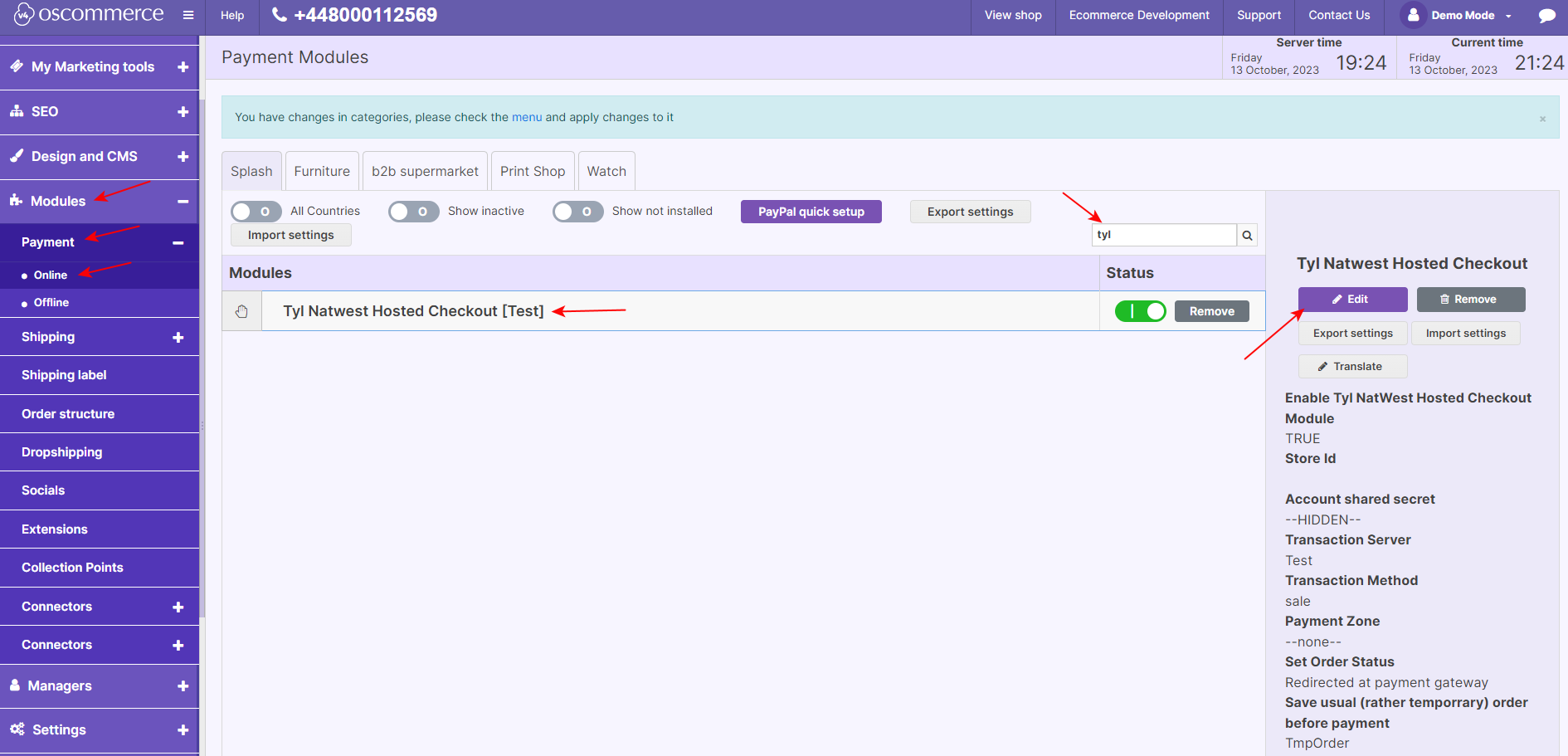Click the Translate button
Viewport: 1568px width, 756px height.
[1353, 366]
